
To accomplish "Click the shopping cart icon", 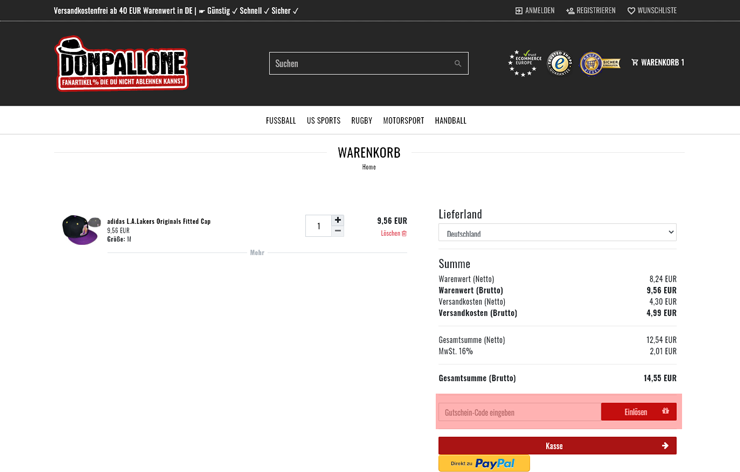I will 635,62.
